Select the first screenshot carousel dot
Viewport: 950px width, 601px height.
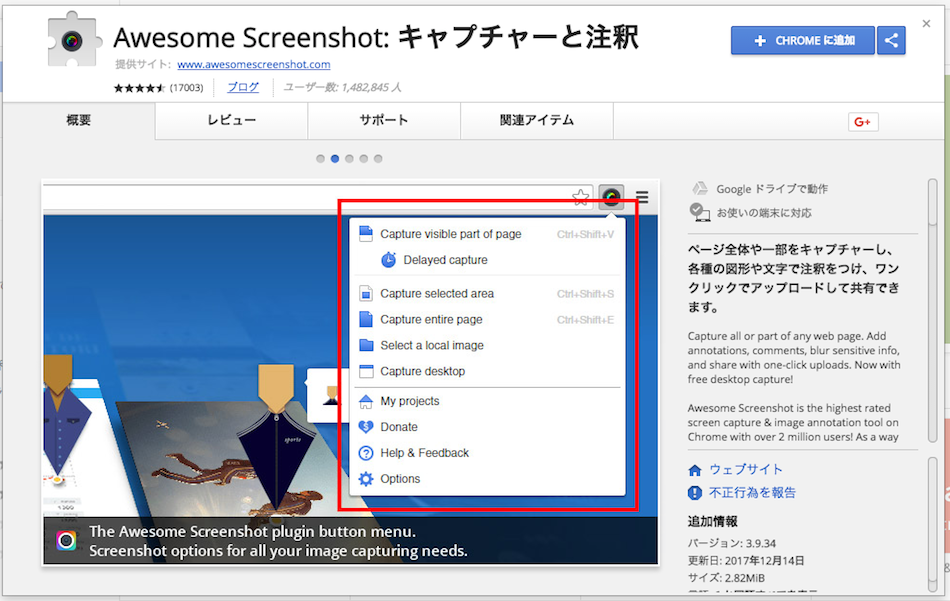(321, 159)
